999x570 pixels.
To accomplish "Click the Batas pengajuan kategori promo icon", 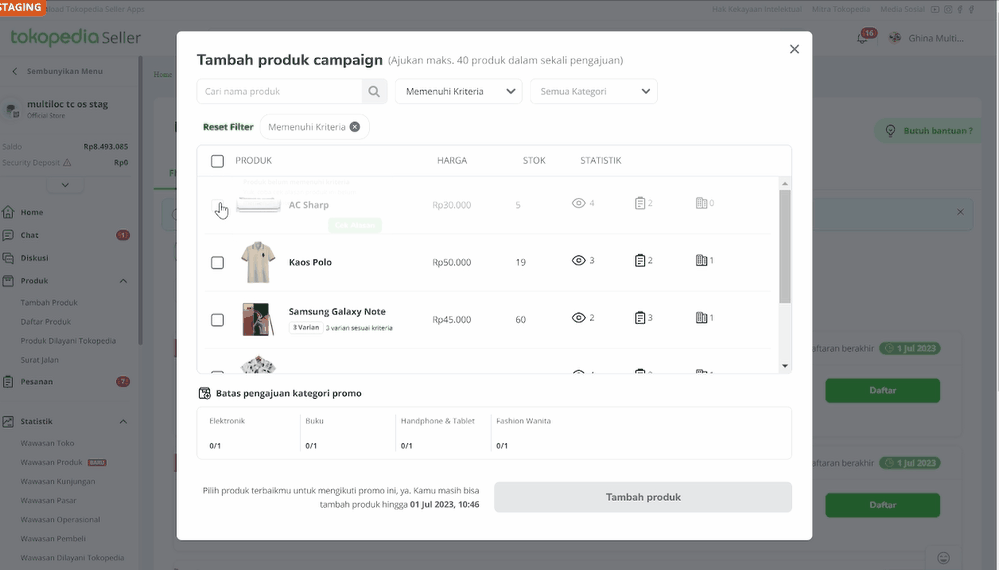I will tap(205, 394).
